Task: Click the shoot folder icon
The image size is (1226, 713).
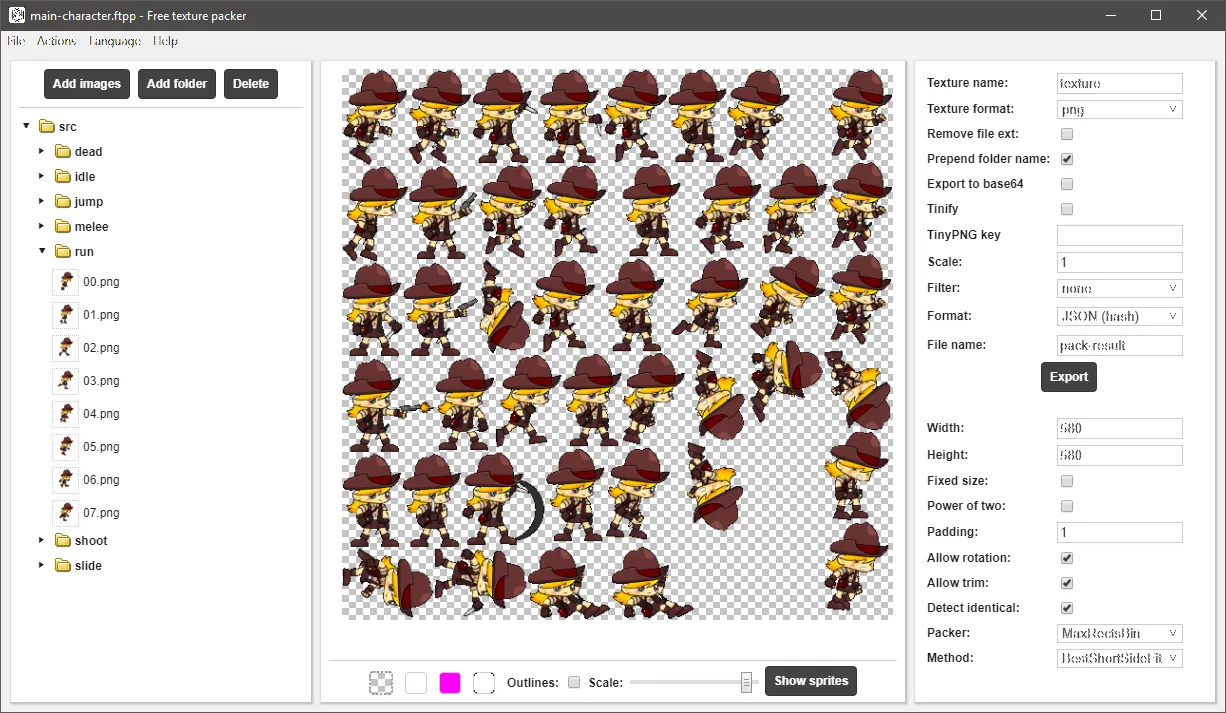Action: pyautogui.click(x=62, y=541)
